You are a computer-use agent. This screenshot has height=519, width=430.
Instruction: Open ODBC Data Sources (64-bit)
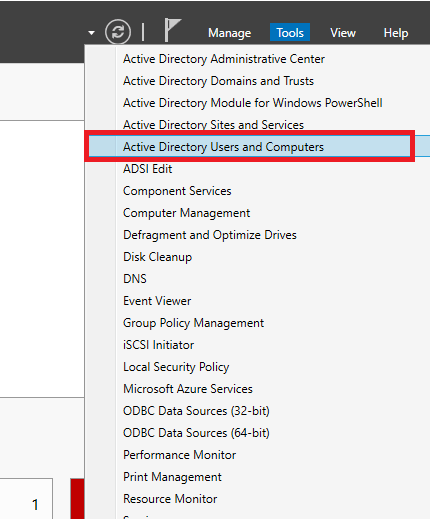(196, 433)
